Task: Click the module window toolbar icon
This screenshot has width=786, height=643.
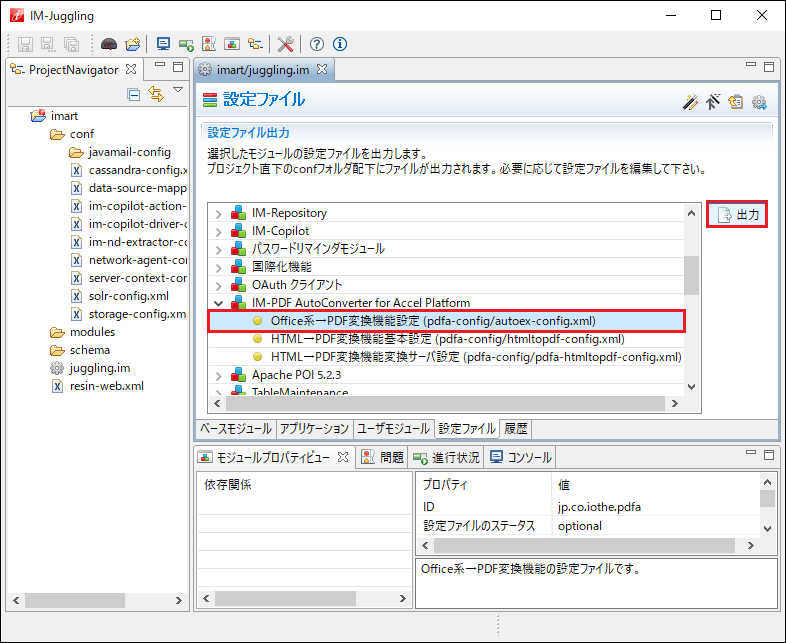Action: click(x=232, y=44)
